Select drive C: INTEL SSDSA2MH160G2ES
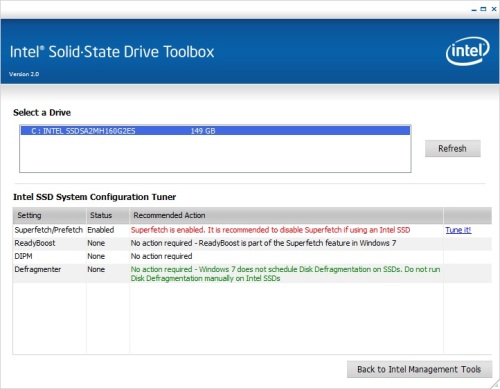Screen dimensions: 500x389 pos(215,131)
